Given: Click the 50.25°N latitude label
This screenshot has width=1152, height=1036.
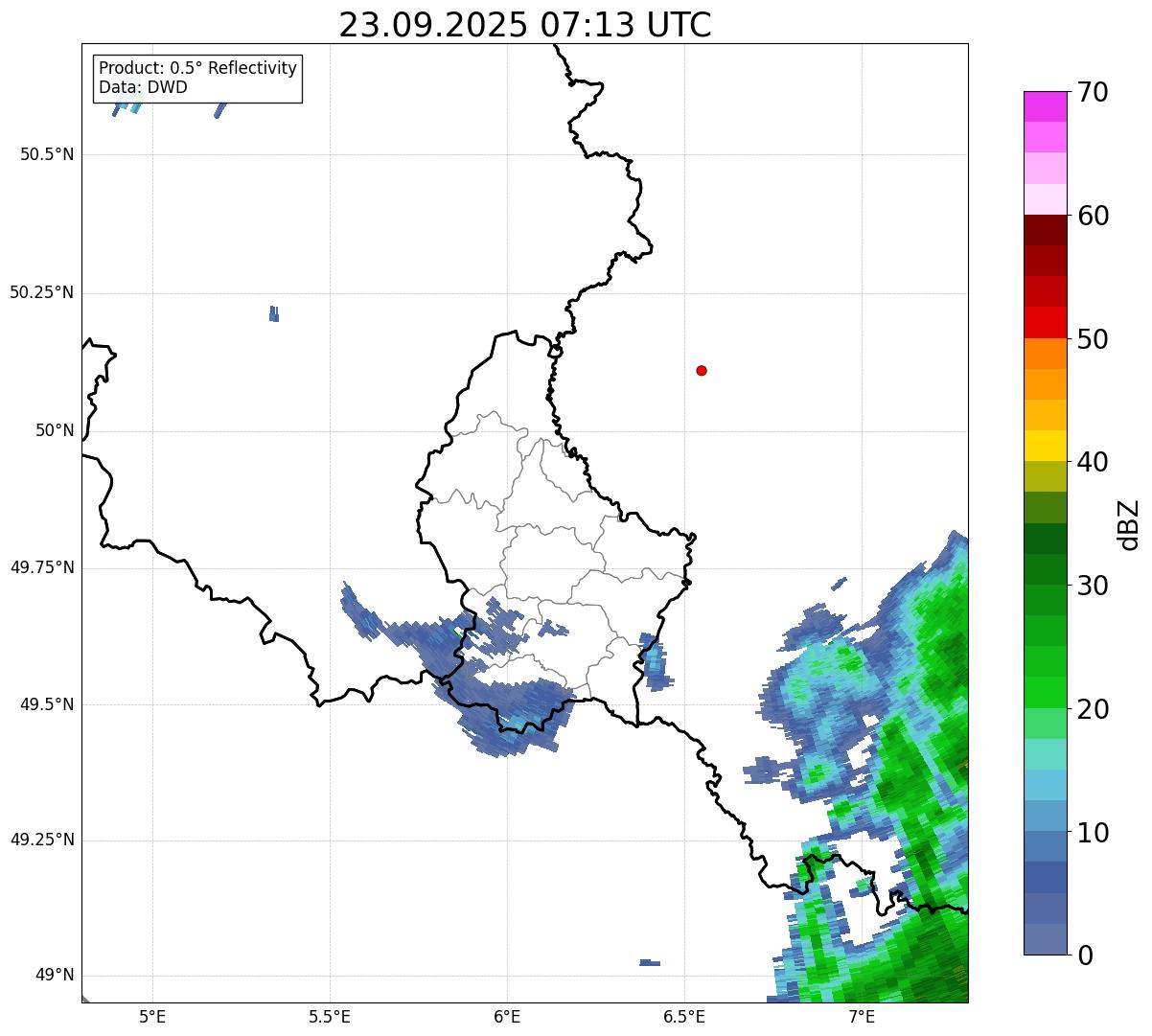Looking at the screenshot, I should 42,292.
